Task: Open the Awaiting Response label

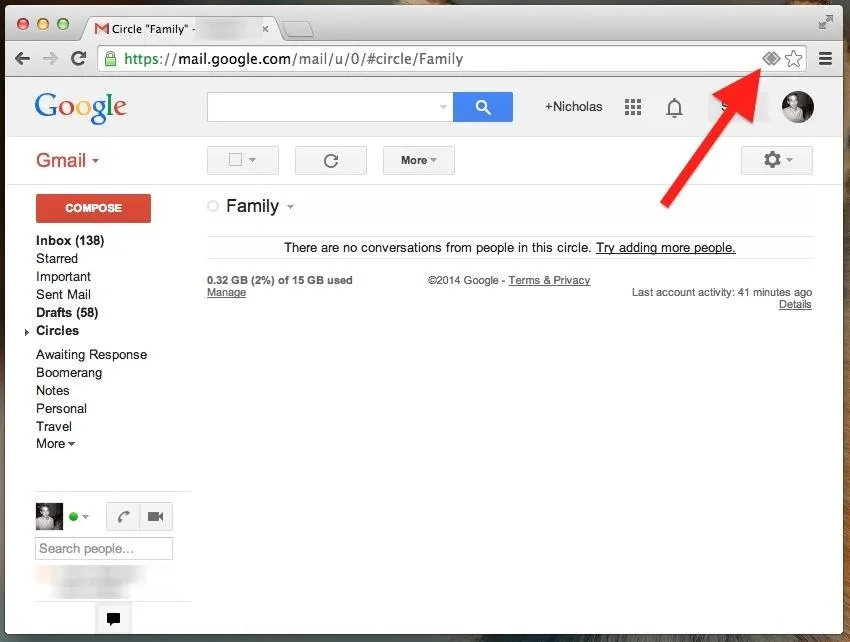Action: (x=92, y=355)
